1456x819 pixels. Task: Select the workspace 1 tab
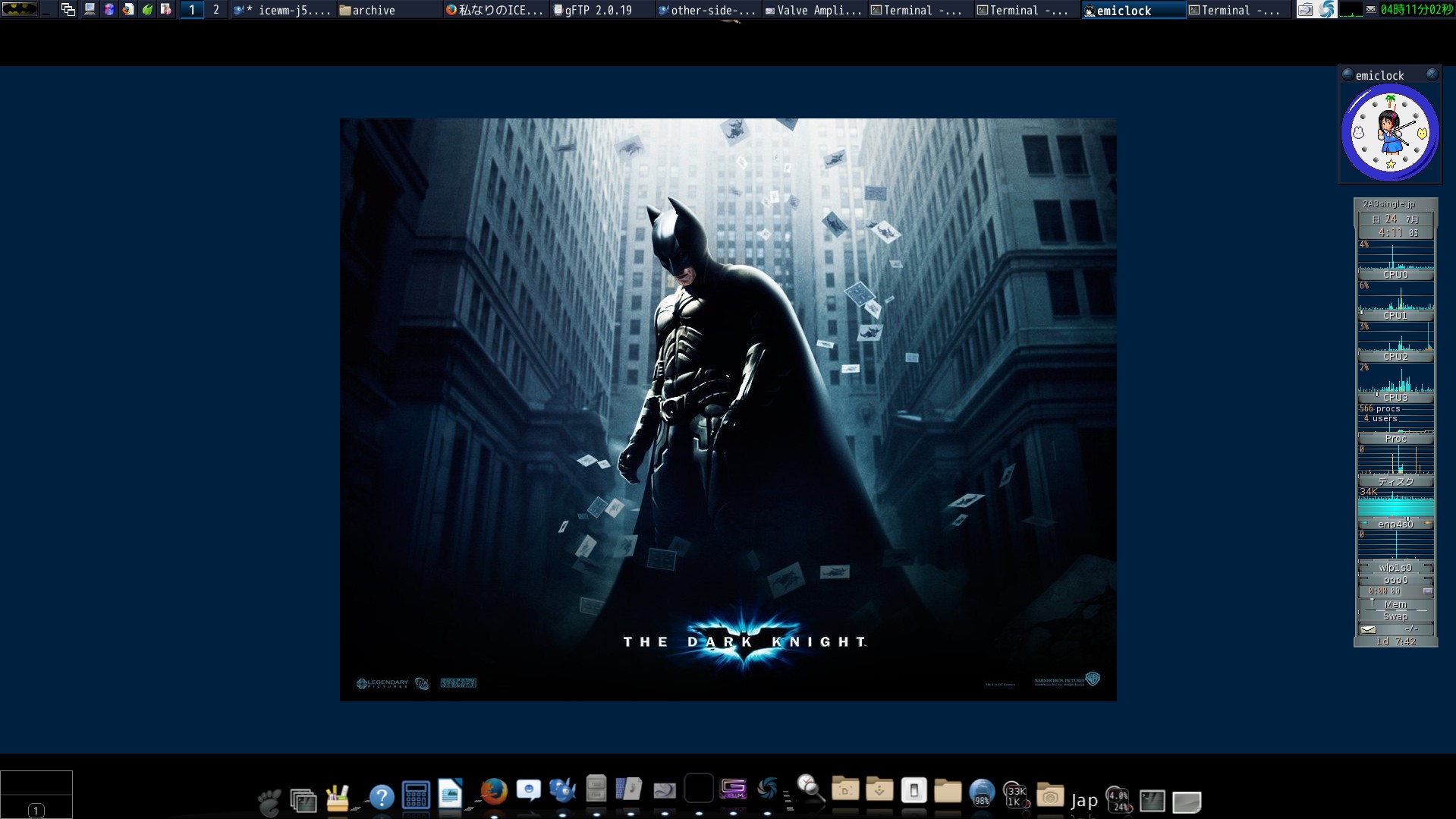point(192,10)
